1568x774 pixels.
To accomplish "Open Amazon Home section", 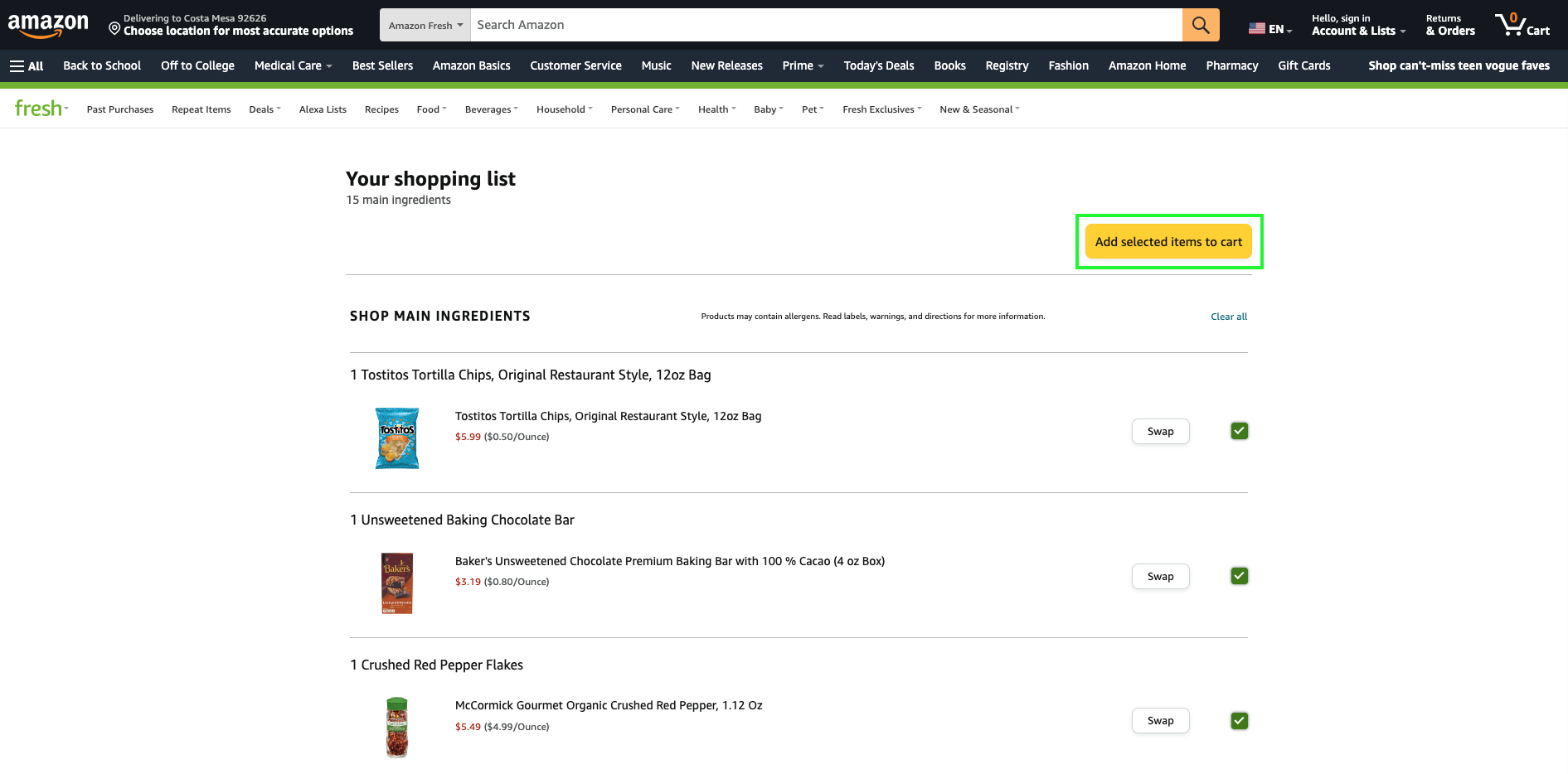I will pyautogui.click(x=1147, y=66).
